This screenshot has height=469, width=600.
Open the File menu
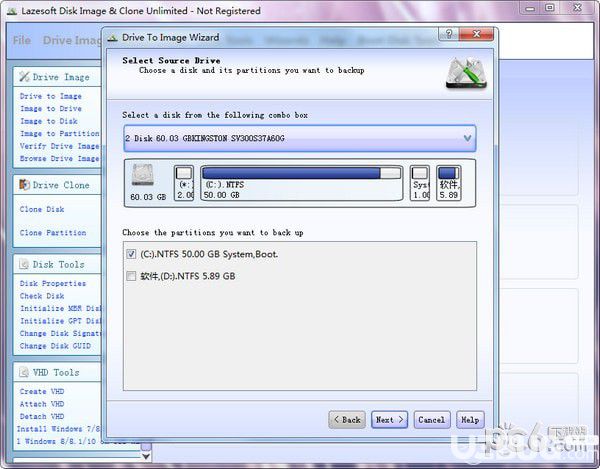pyautogui.click(x=22, y=41)
